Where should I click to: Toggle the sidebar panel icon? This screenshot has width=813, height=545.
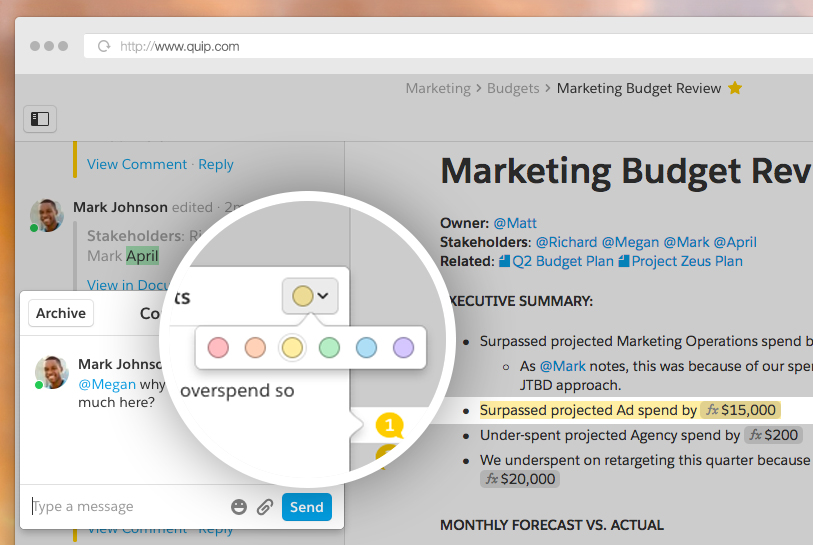pos(40,119)
